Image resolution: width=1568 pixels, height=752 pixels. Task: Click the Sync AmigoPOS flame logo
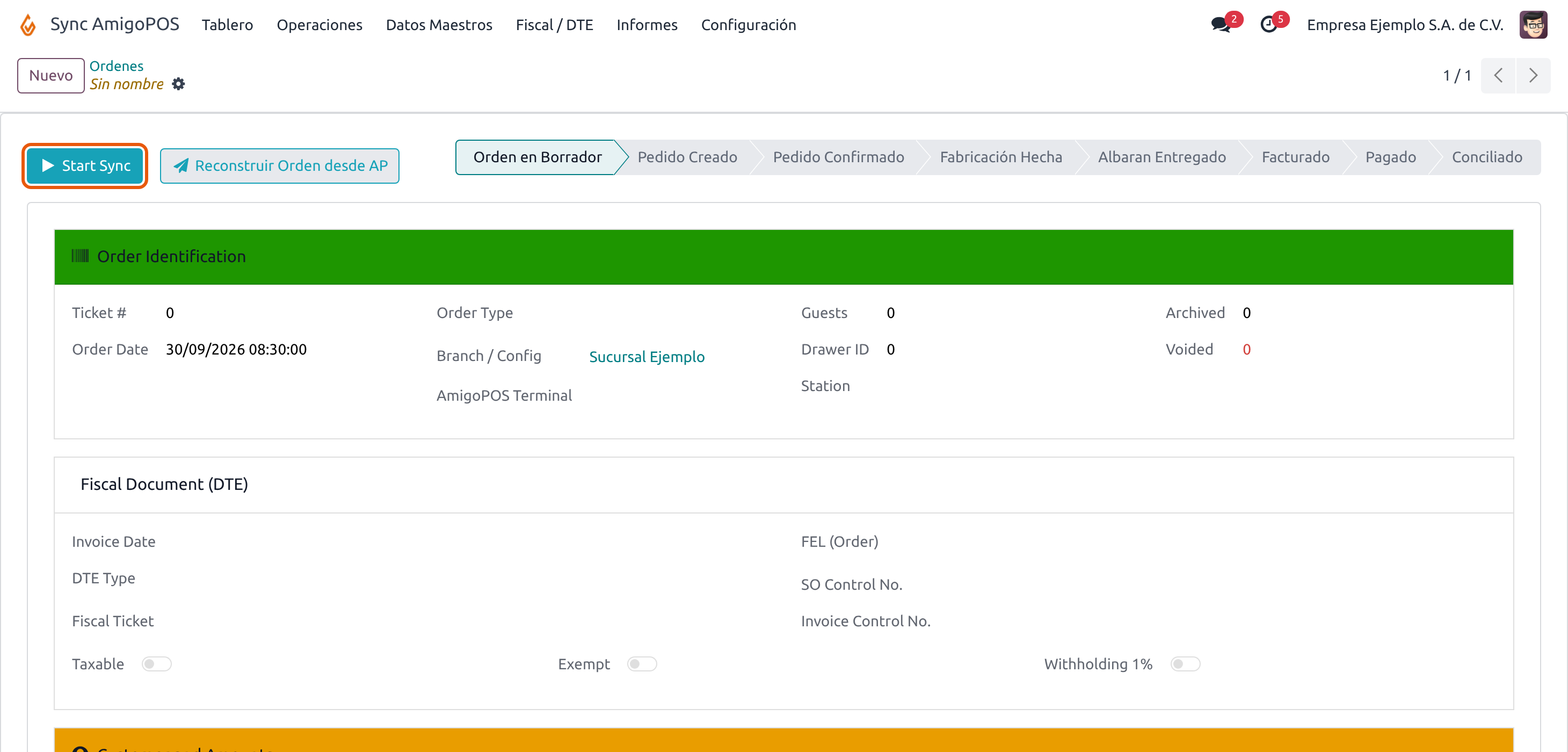(x=28, y=25)
